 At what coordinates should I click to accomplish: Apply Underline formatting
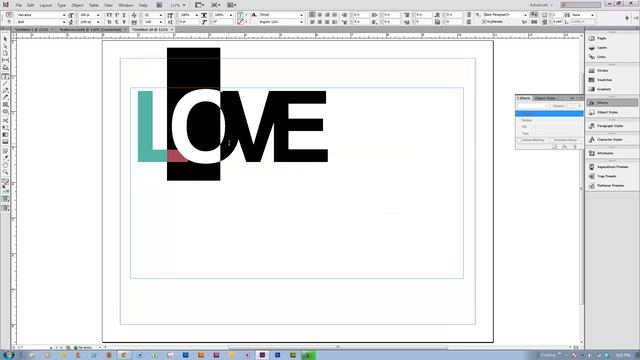pyautogui.click(x=124, y=15)
